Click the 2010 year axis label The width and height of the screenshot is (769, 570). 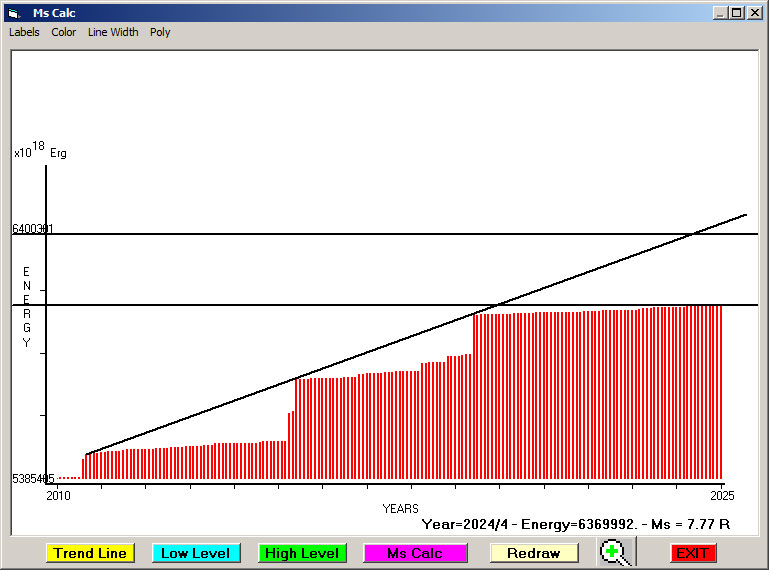[59, 495]
